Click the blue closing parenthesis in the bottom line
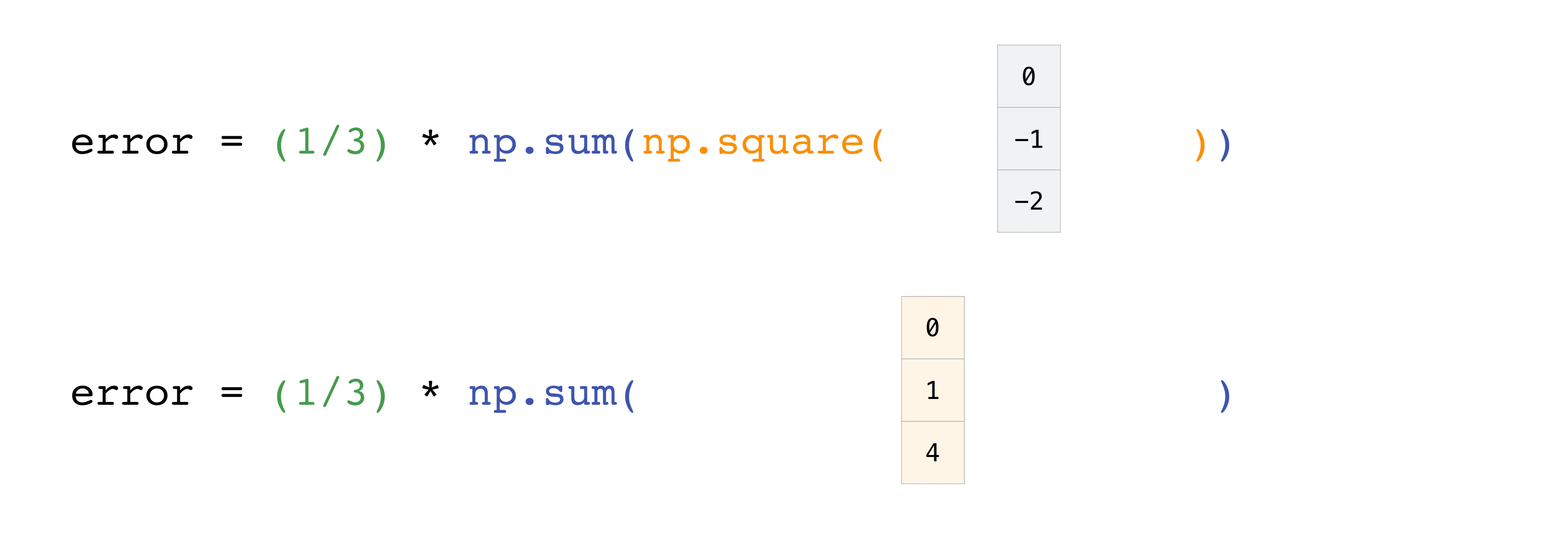This screenshot has width=1568, height=541. (1225, 396)
